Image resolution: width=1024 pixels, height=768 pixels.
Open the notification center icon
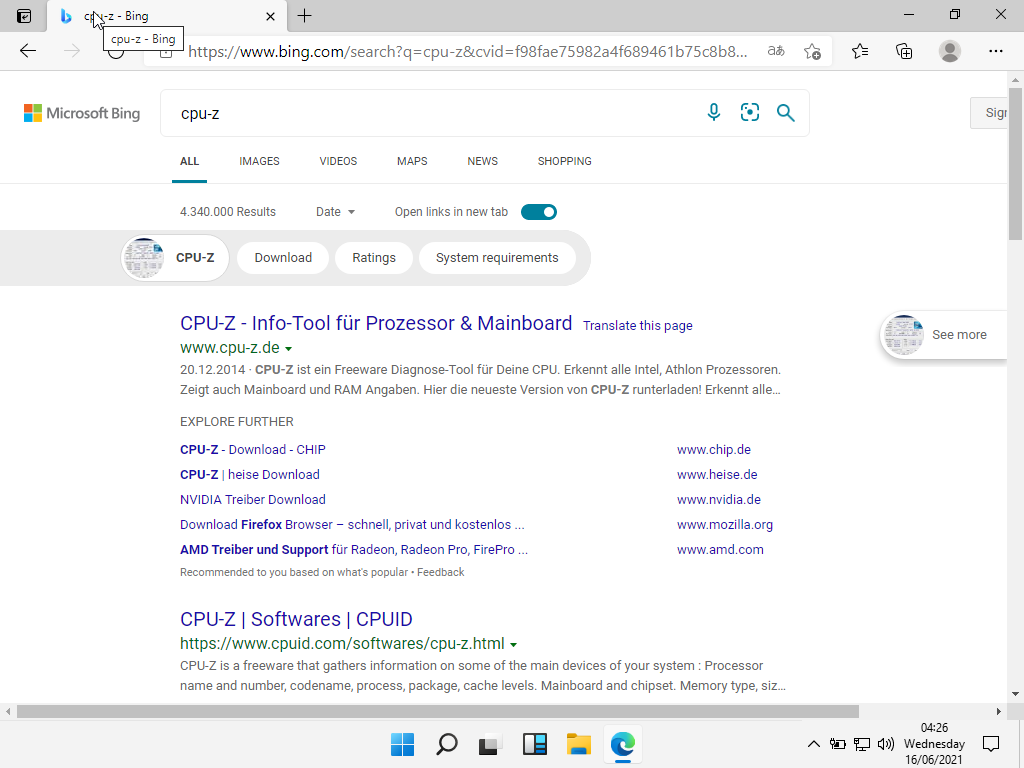pos(991,744)
